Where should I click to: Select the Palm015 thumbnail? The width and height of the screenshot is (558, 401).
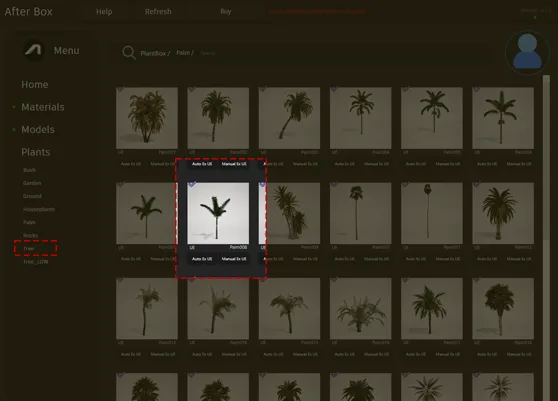289,308
